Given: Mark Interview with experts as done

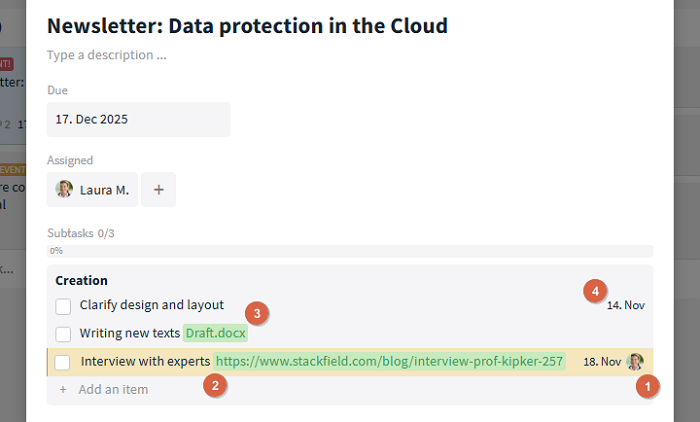Looking at the screenshot, I should [63, 361].
